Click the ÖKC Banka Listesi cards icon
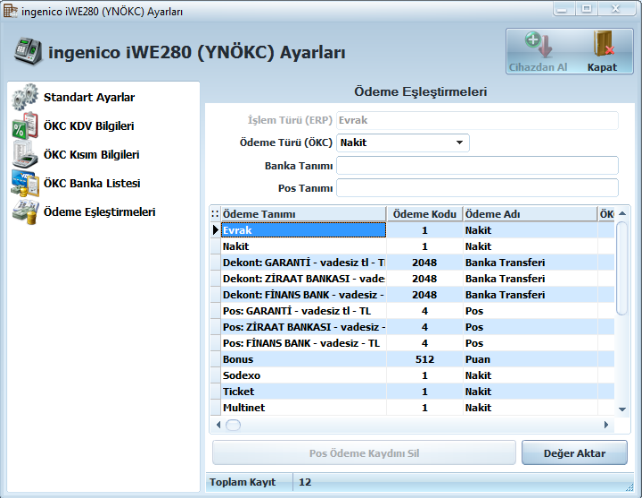Viewport: 642px width, 498px height. tap(25, 183)
